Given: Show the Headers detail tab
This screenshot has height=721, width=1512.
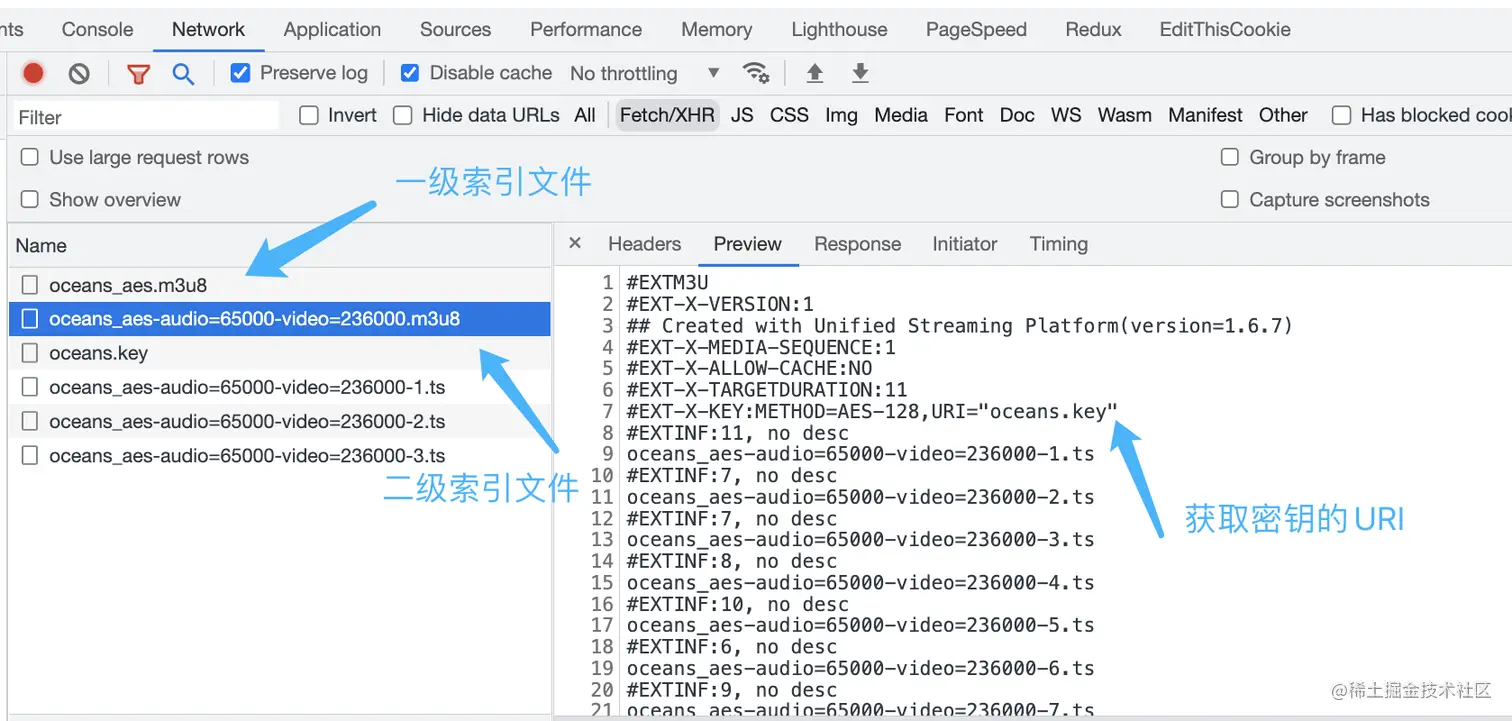Looking at the screenshot, I should coord(645,243).
